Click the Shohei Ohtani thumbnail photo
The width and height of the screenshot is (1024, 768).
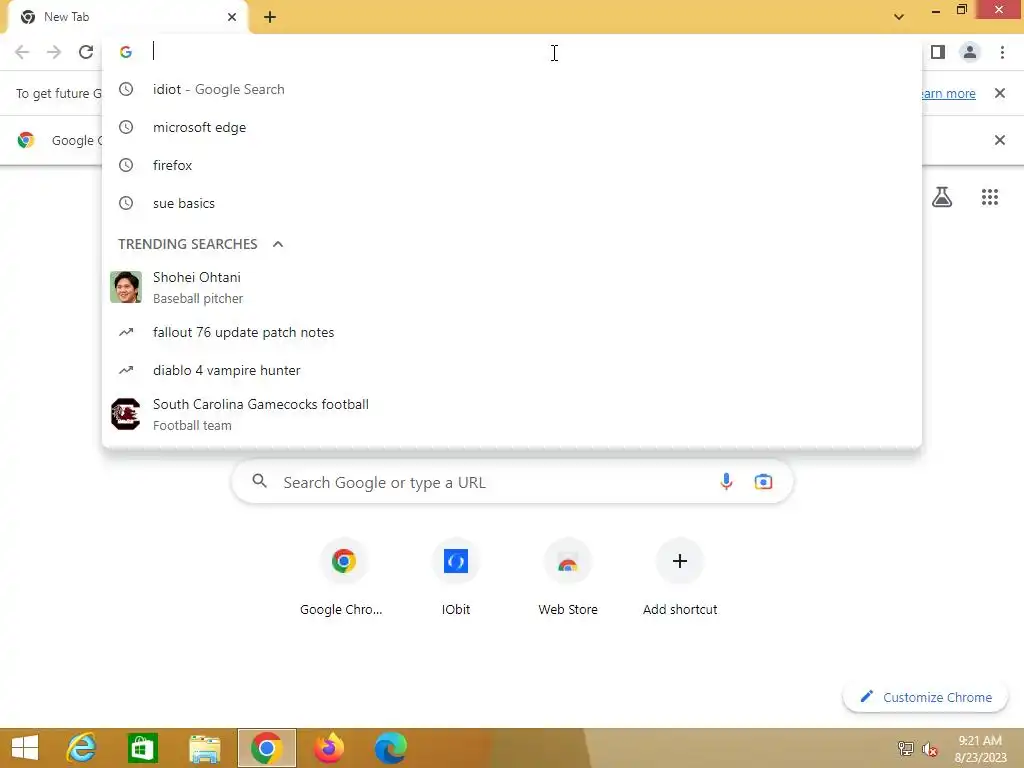pyautogui.click(x=126, y=287)
